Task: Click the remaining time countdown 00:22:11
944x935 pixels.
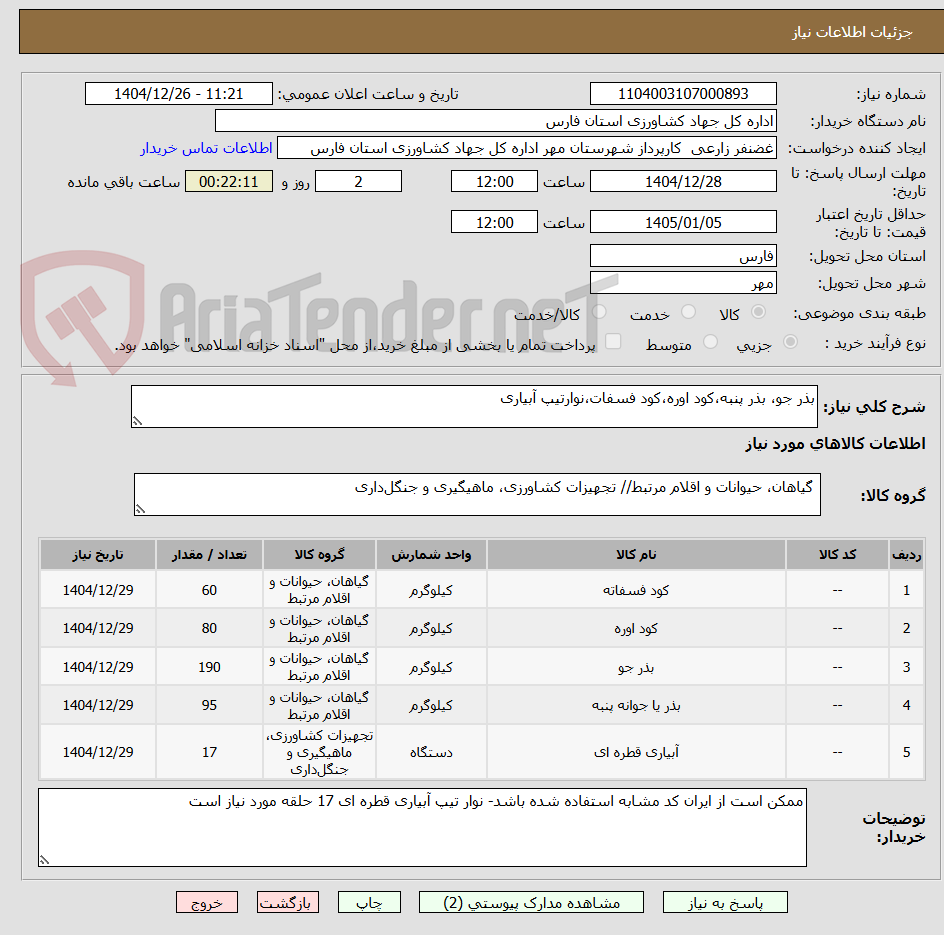Action: tap(229, 181)
